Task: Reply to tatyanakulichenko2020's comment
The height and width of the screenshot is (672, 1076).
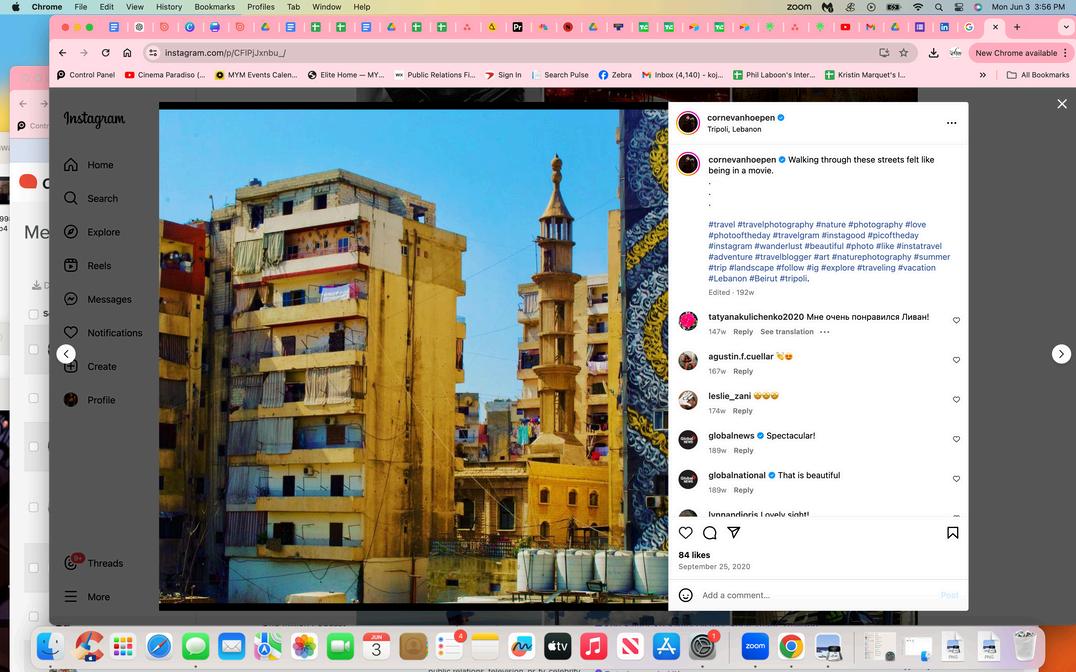Action: pyautogui.click(x=742, y=332)
